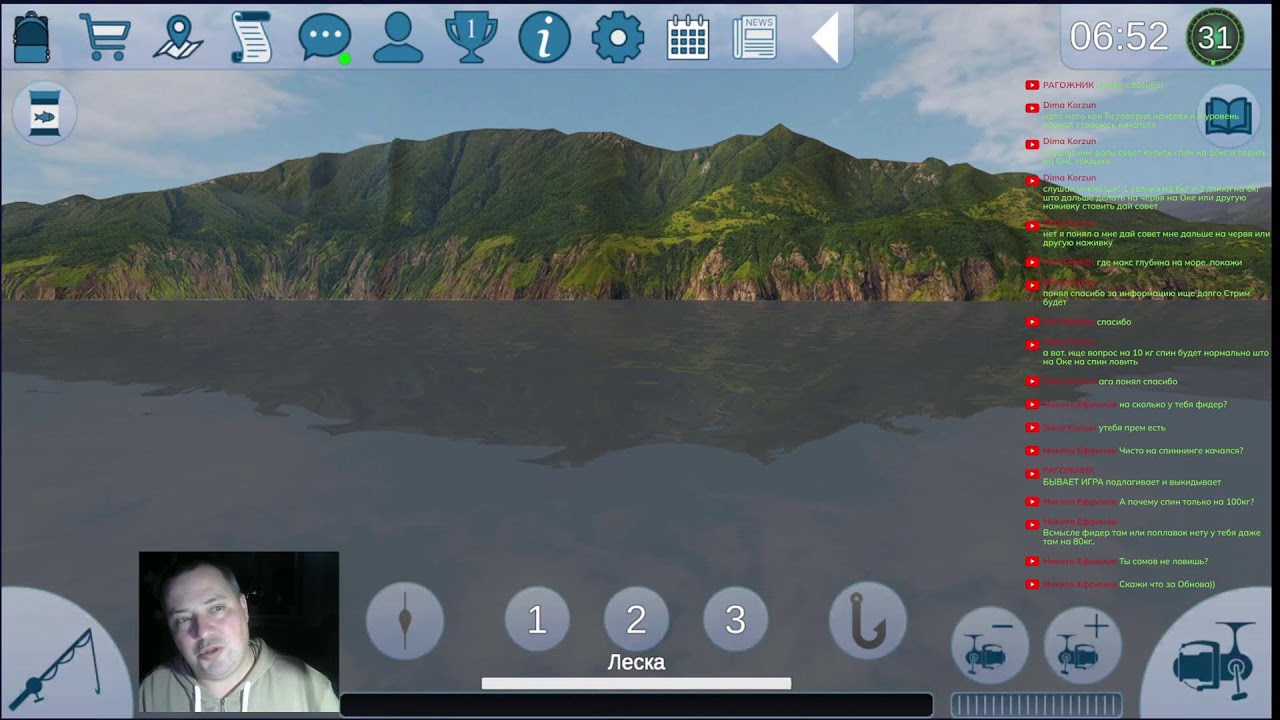Open the player profile
Viewport: 1280px width, 720px height.
point(398,38)
